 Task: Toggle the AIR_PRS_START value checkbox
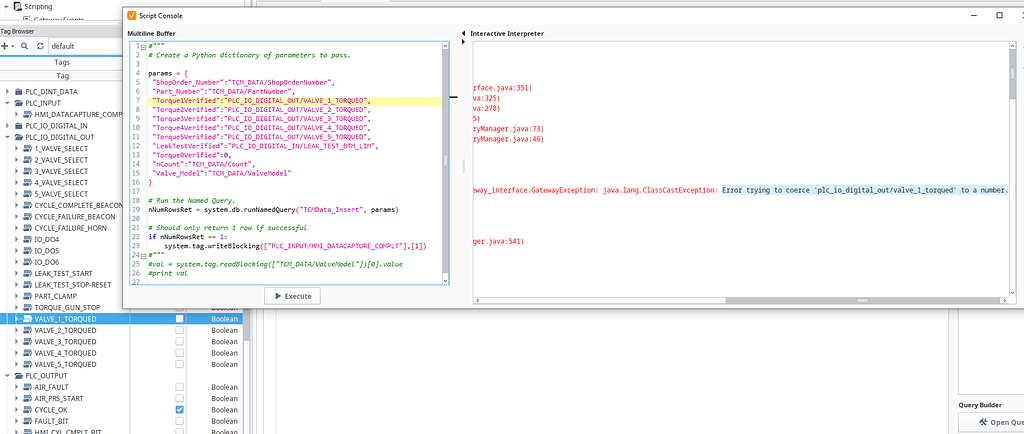tap(180, 399)
